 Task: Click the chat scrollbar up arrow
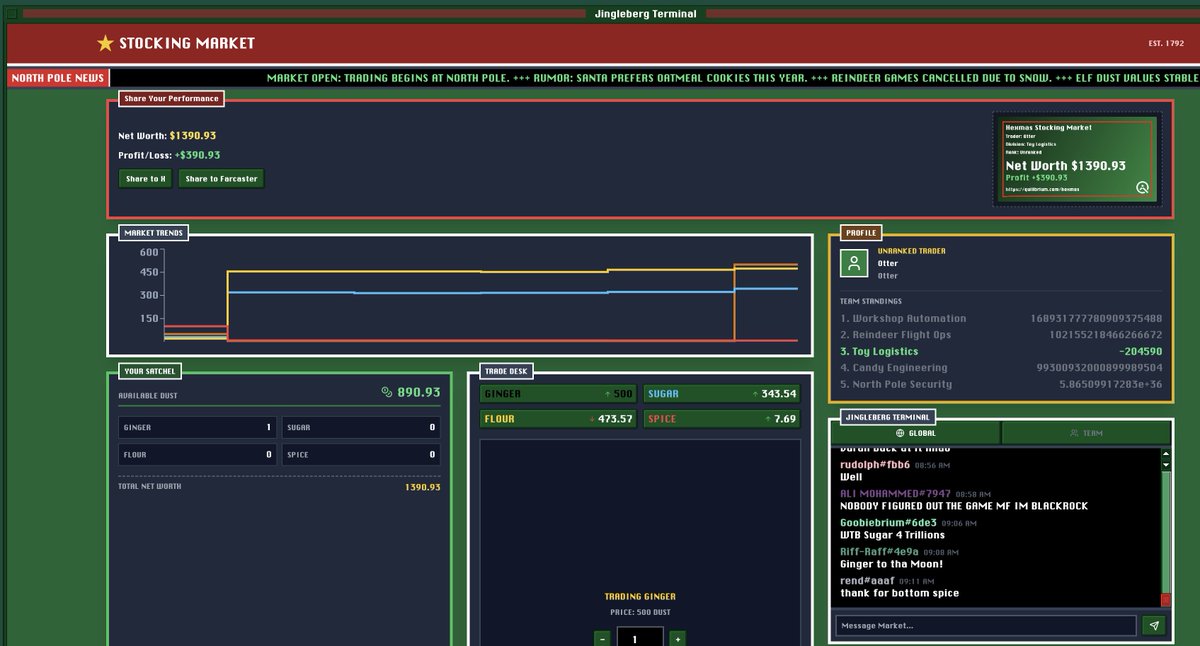pyautogui.click(x=1165, y=453)
